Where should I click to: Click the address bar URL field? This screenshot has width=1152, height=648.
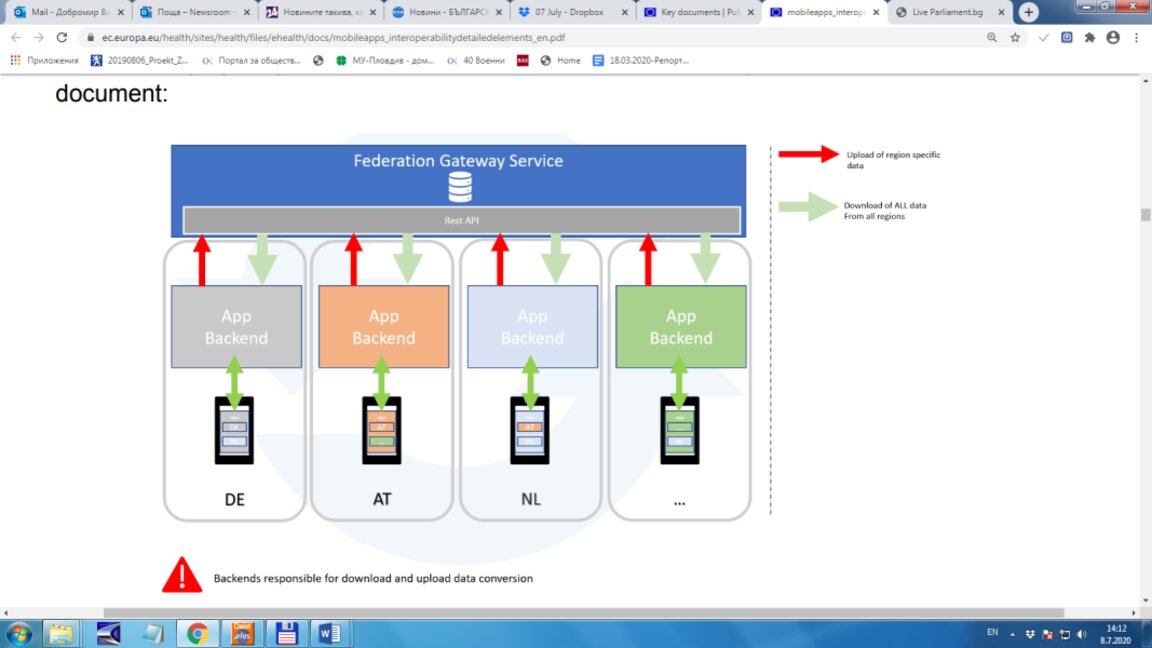536,37
